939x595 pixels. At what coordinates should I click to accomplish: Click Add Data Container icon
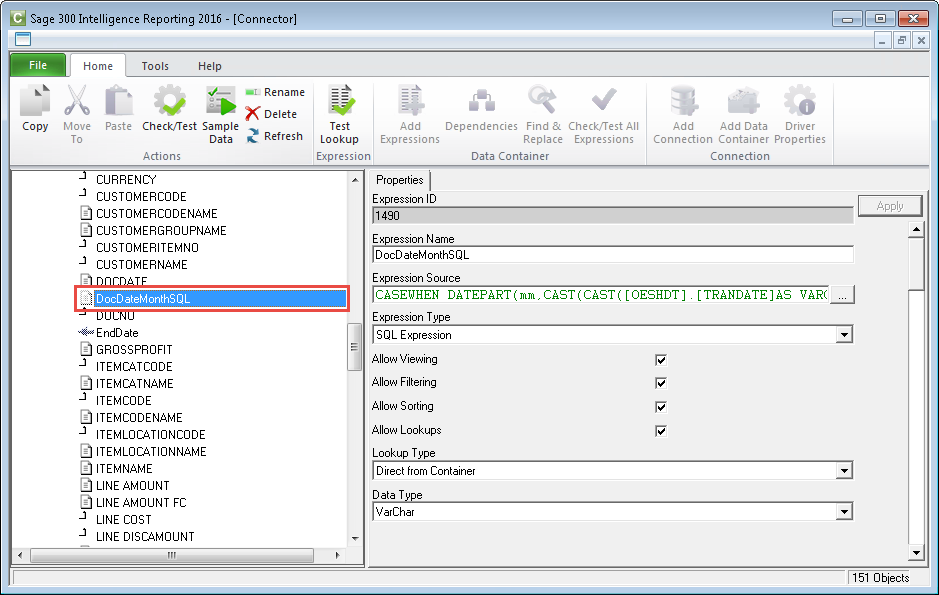click(743, 101)
